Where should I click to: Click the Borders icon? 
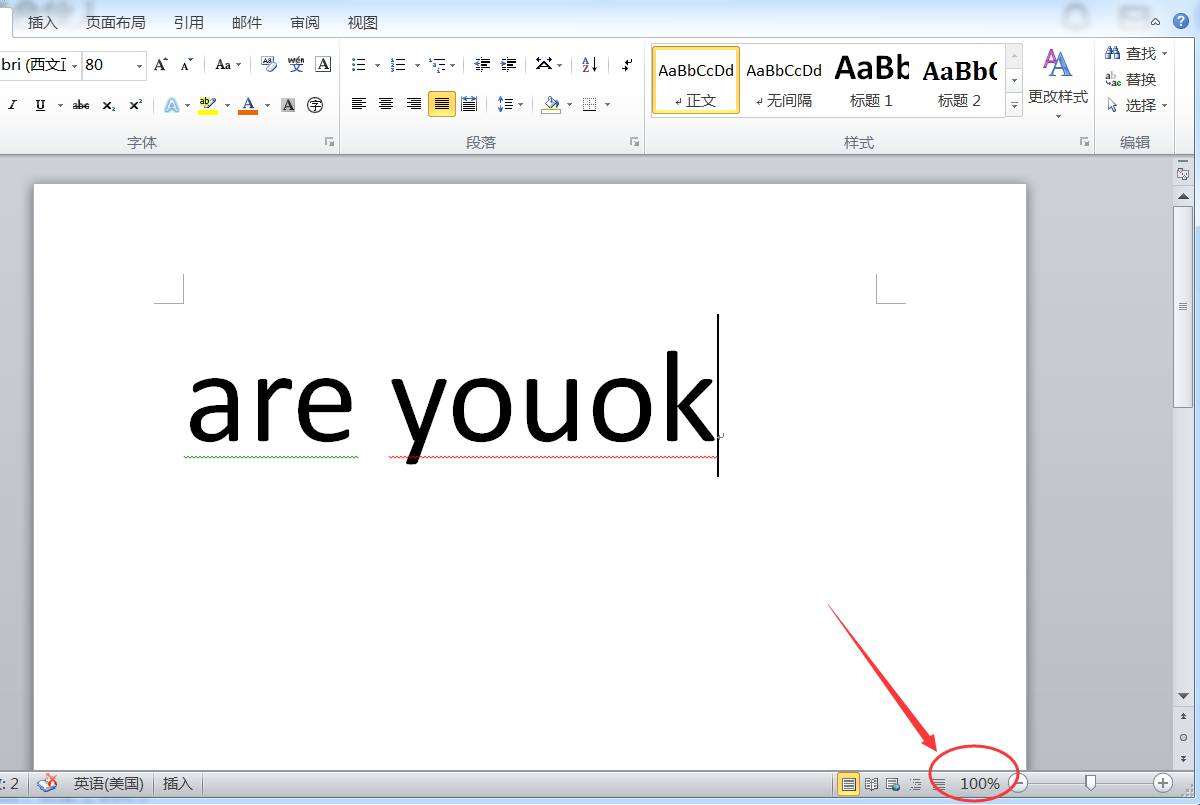589,104
